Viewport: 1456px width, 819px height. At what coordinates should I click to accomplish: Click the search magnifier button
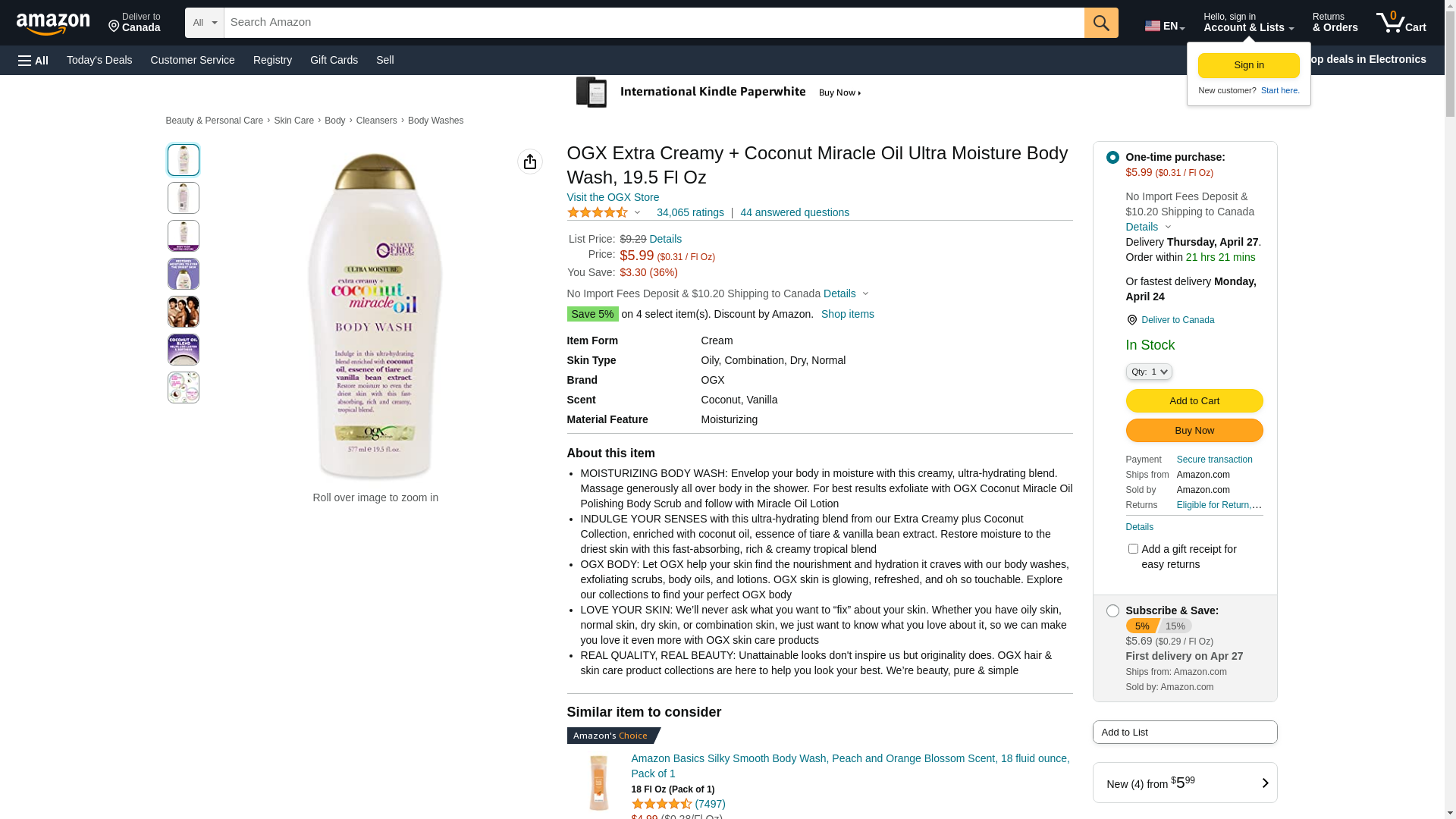1101,23
